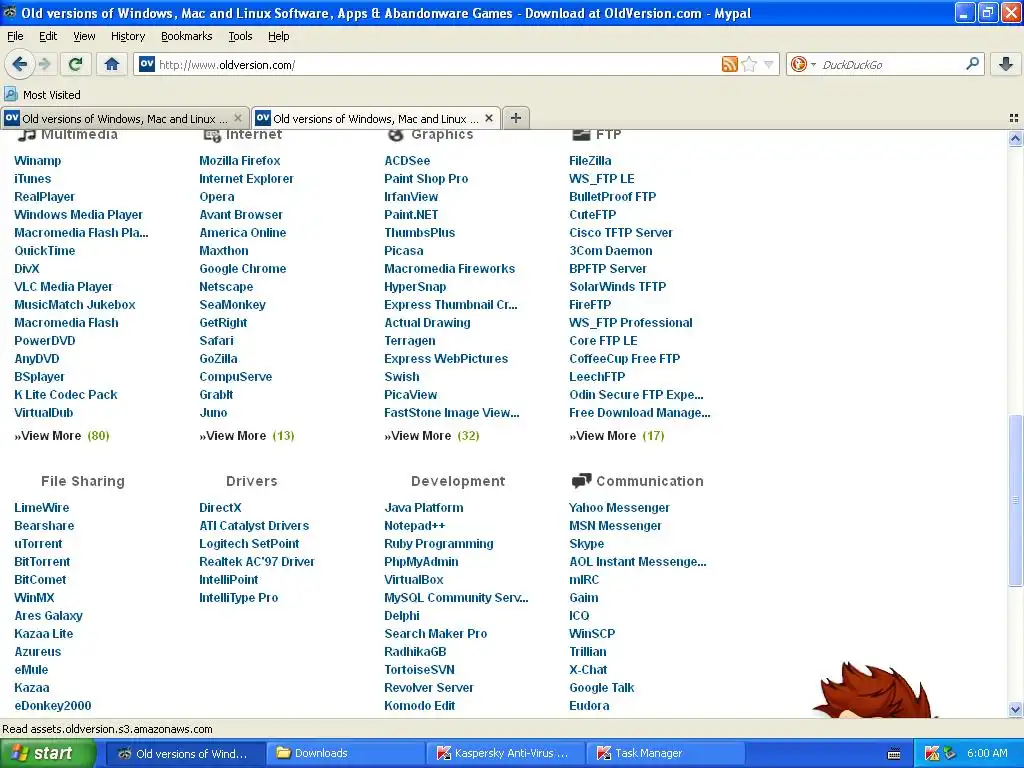Click the DuckDuckGo search field
Viewport: 1024px width, 768px height.
[x=891, y=65]
